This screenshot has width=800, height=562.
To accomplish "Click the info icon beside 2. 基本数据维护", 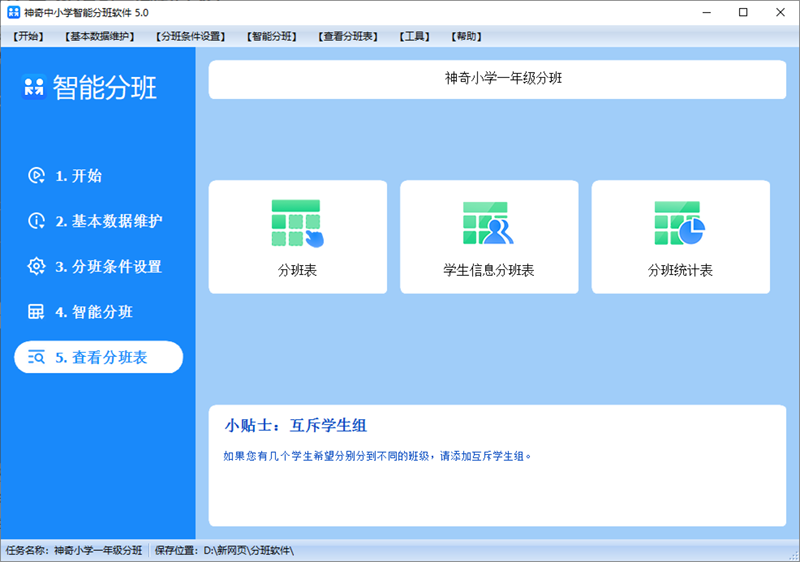I will (x=36, y=221).
